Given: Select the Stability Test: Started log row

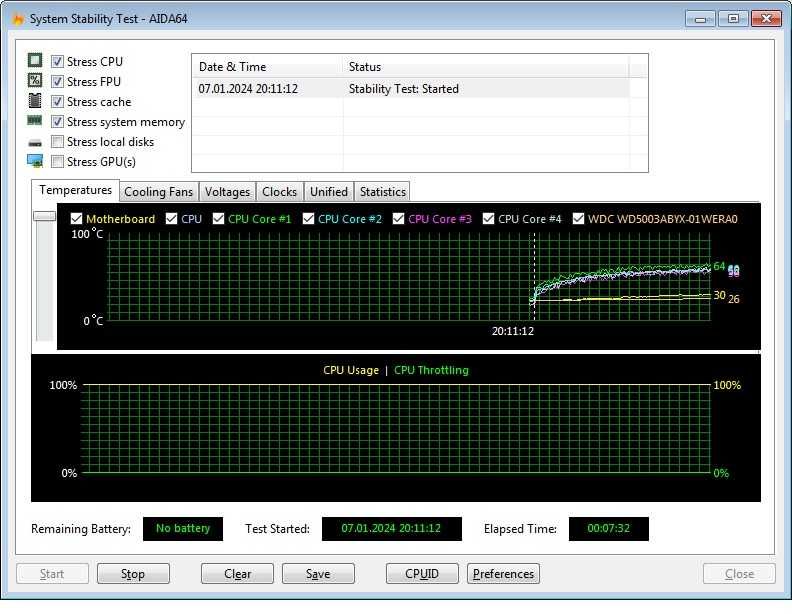Looking at the screenshot, I should pos(411,89).
